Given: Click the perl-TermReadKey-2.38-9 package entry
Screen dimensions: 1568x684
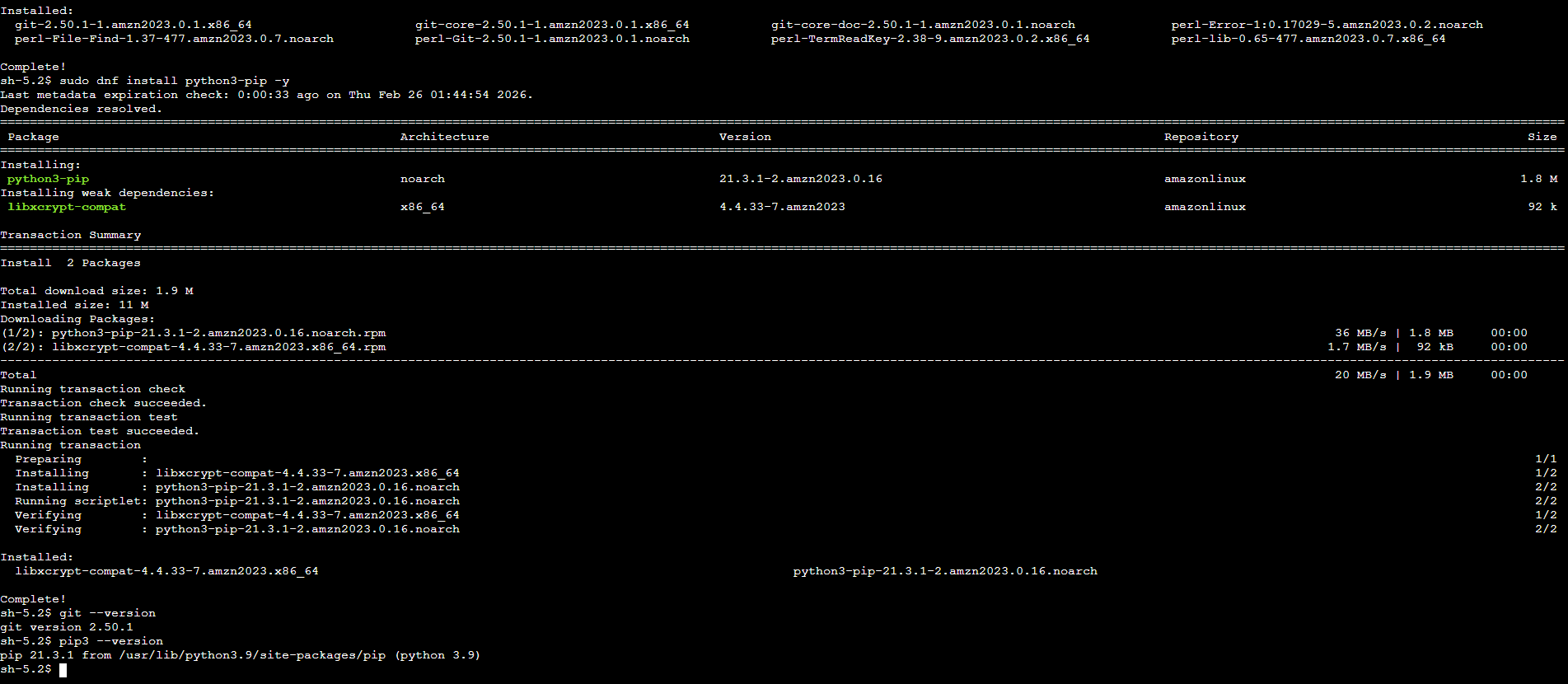Looking at the screenshot, I should [930, 39].
